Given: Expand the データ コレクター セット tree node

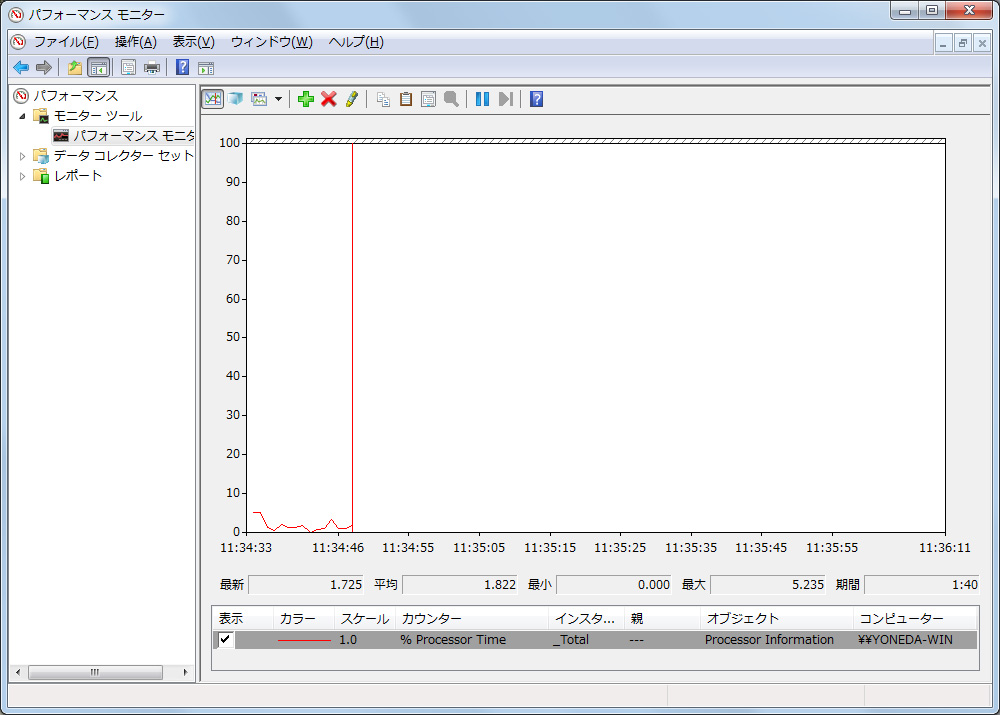Looking at the screenshot, I should point(23,156).
